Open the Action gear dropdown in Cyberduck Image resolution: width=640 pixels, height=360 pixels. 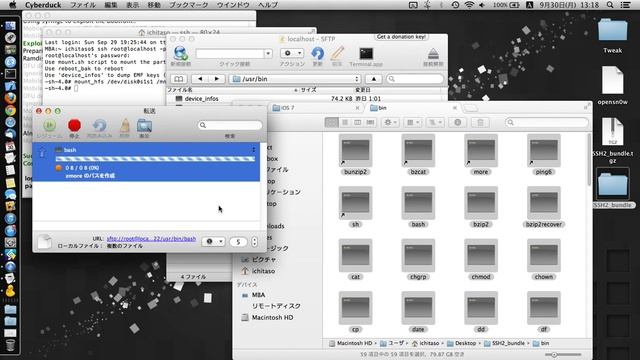coord(292,53)
